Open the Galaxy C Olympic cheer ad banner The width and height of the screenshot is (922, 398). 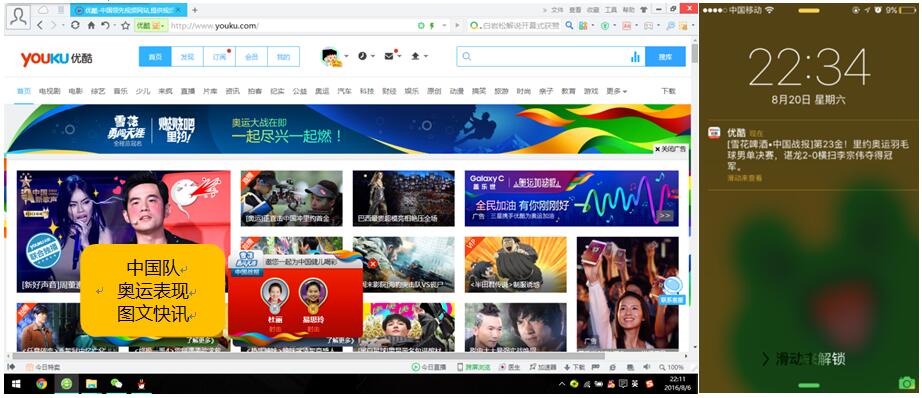572,199
